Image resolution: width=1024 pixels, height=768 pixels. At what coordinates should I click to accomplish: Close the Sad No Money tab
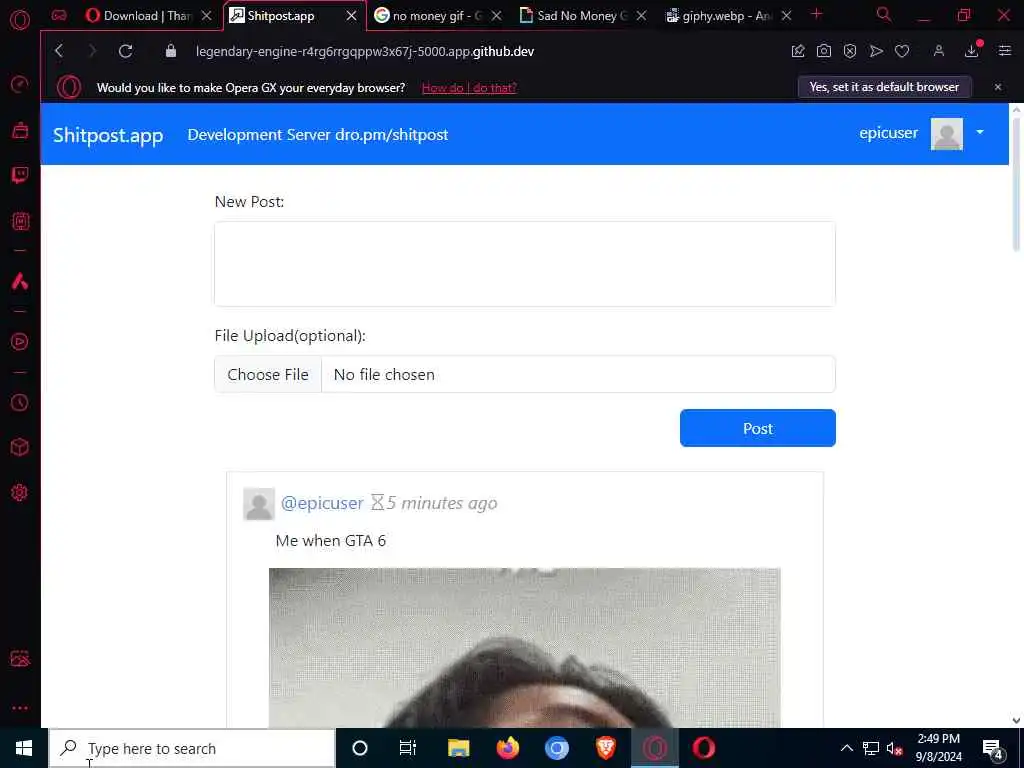click(641, 16)
